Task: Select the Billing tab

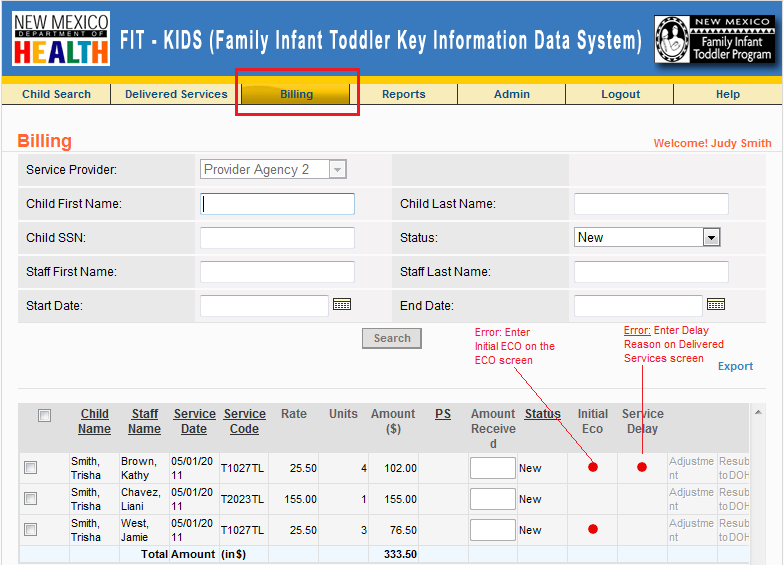Action: click(x=296, y=94)
